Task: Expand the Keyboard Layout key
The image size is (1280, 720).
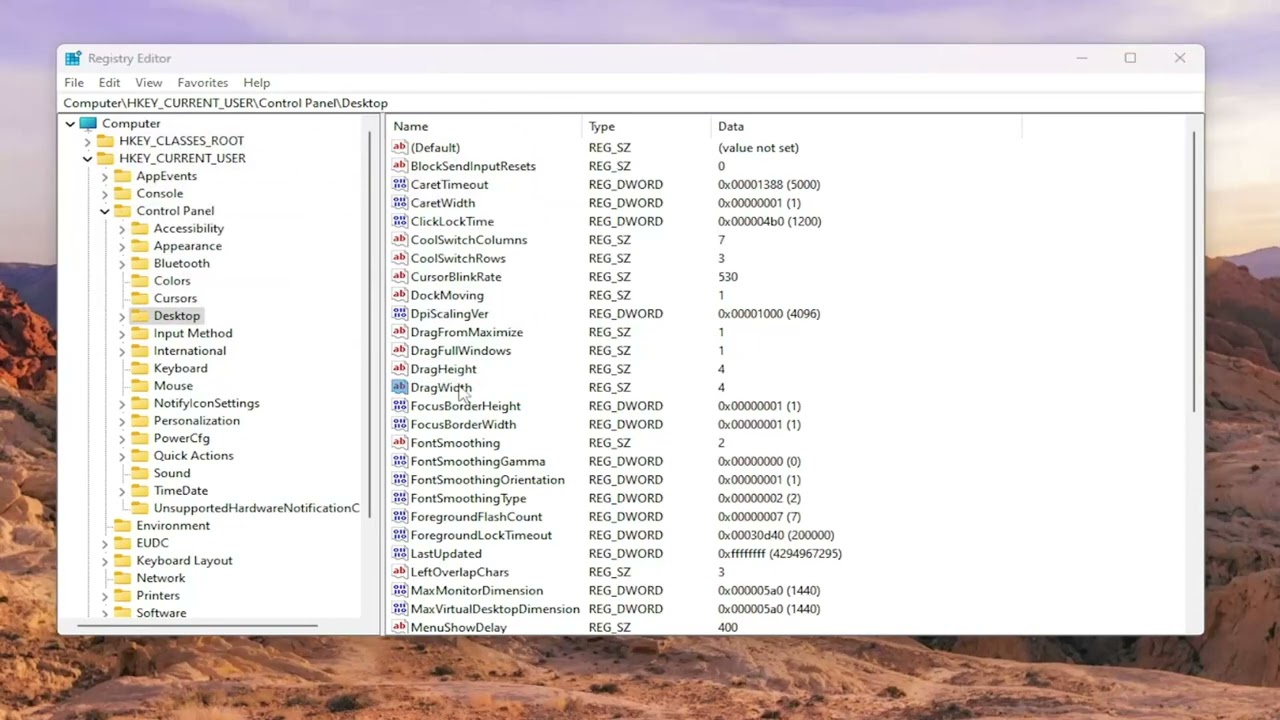Action: coord(104,561)
